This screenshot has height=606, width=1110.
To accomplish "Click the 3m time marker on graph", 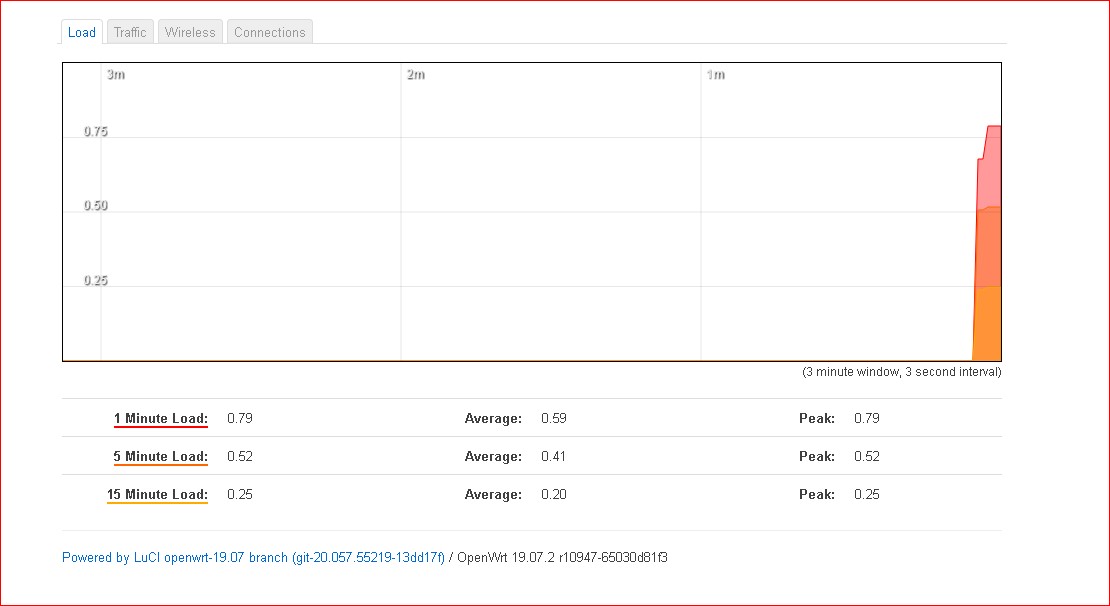I will (x=116, y=75).
